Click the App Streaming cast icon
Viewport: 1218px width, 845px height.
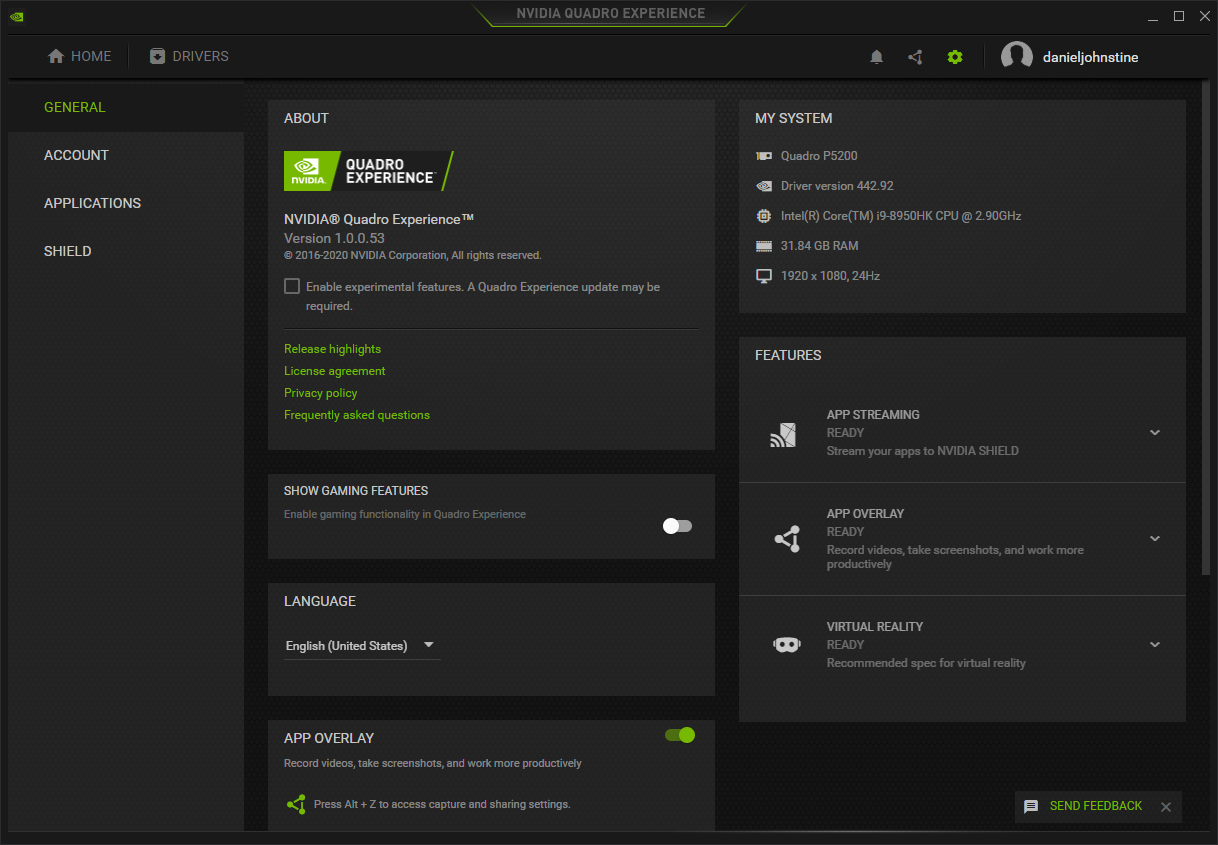click(x=782, y=434)
